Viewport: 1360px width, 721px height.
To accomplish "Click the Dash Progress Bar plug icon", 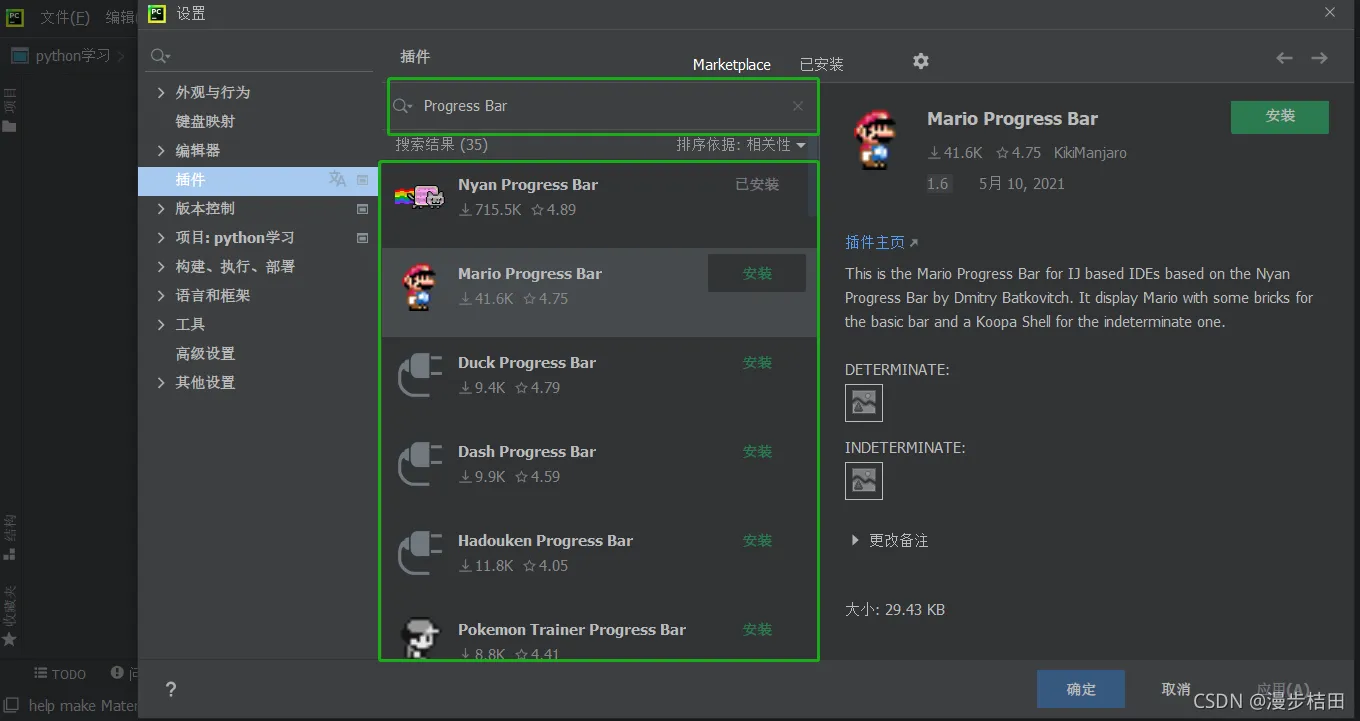I will pyautogui.click(x=420, y=464).
